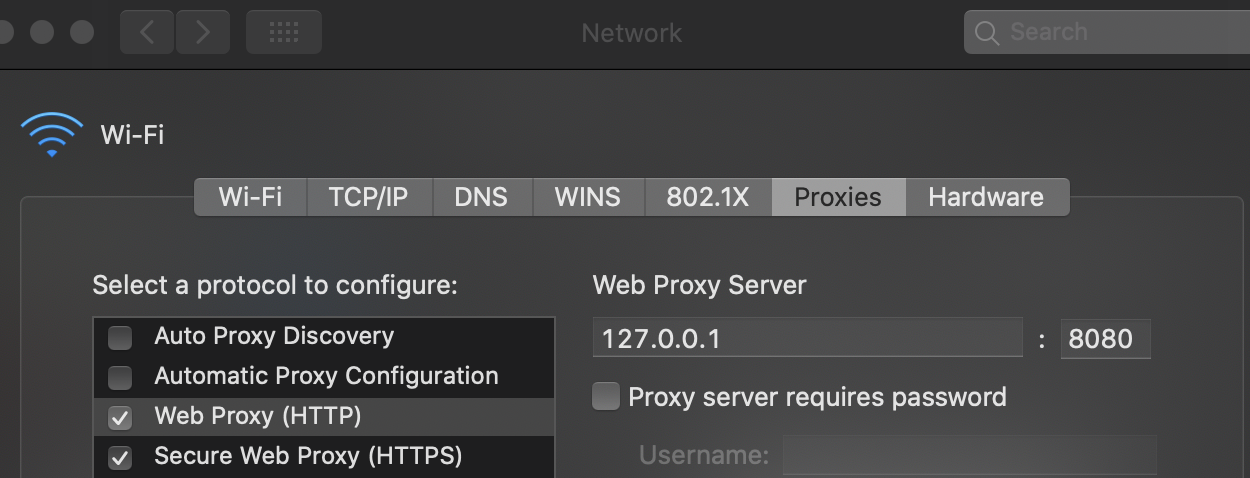
Task: Show all preferences via grid icon
Action: 284,32
